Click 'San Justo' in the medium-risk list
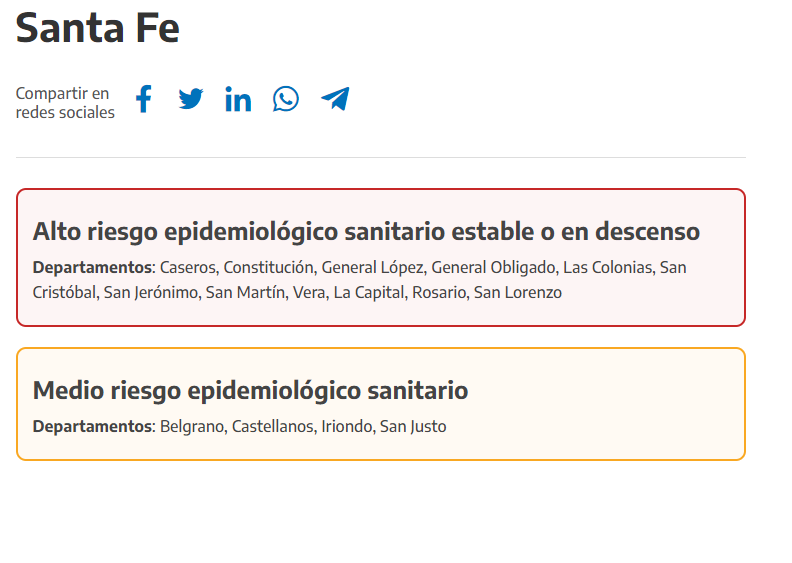This screenshot has height=563, width=792. (x=413, y=426)
